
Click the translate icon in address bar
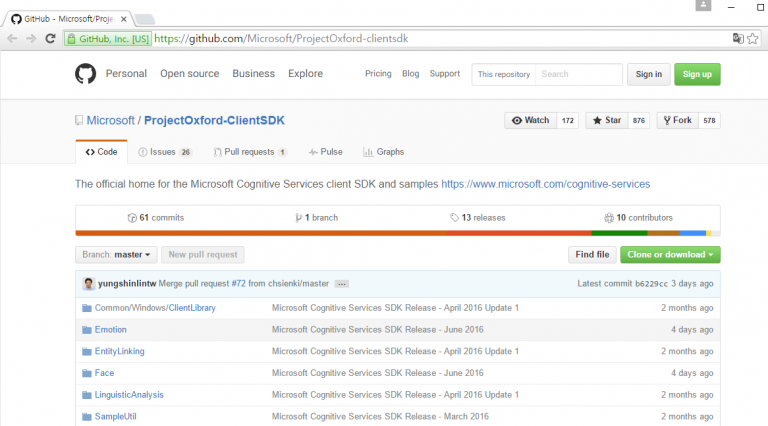pyautogui.click(x=738, y=38)
